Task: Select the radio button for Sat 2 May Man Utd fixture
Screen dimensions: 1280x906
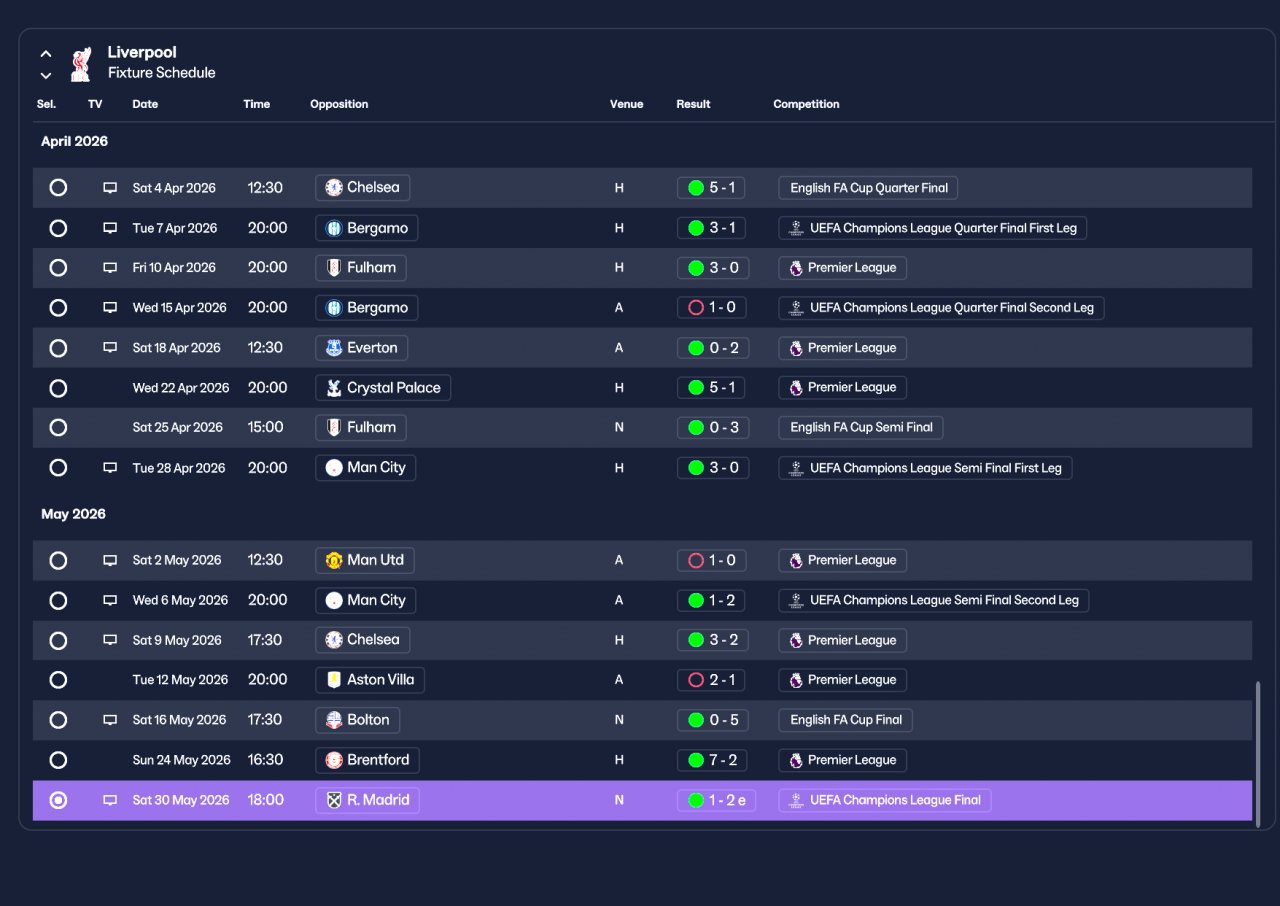Action: 58,560
